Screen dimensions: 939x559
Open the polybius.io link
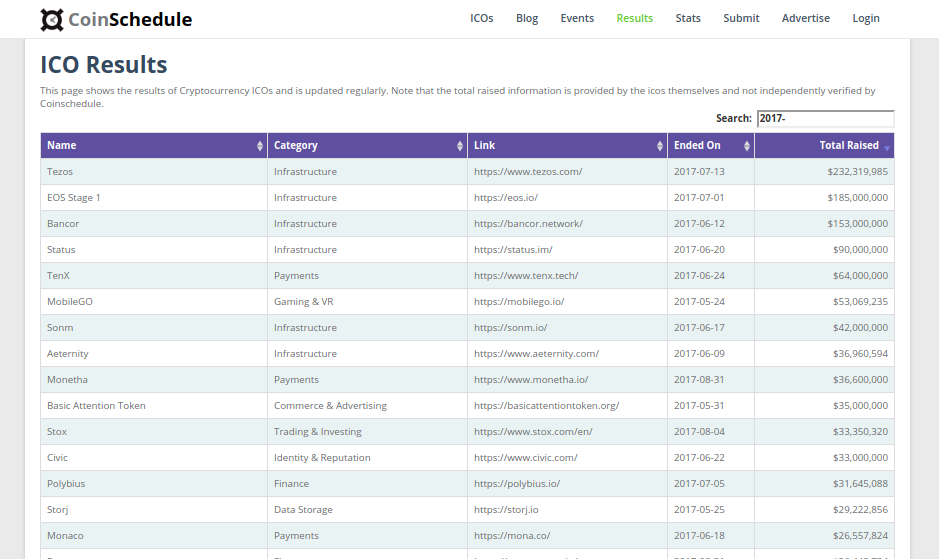517,484
